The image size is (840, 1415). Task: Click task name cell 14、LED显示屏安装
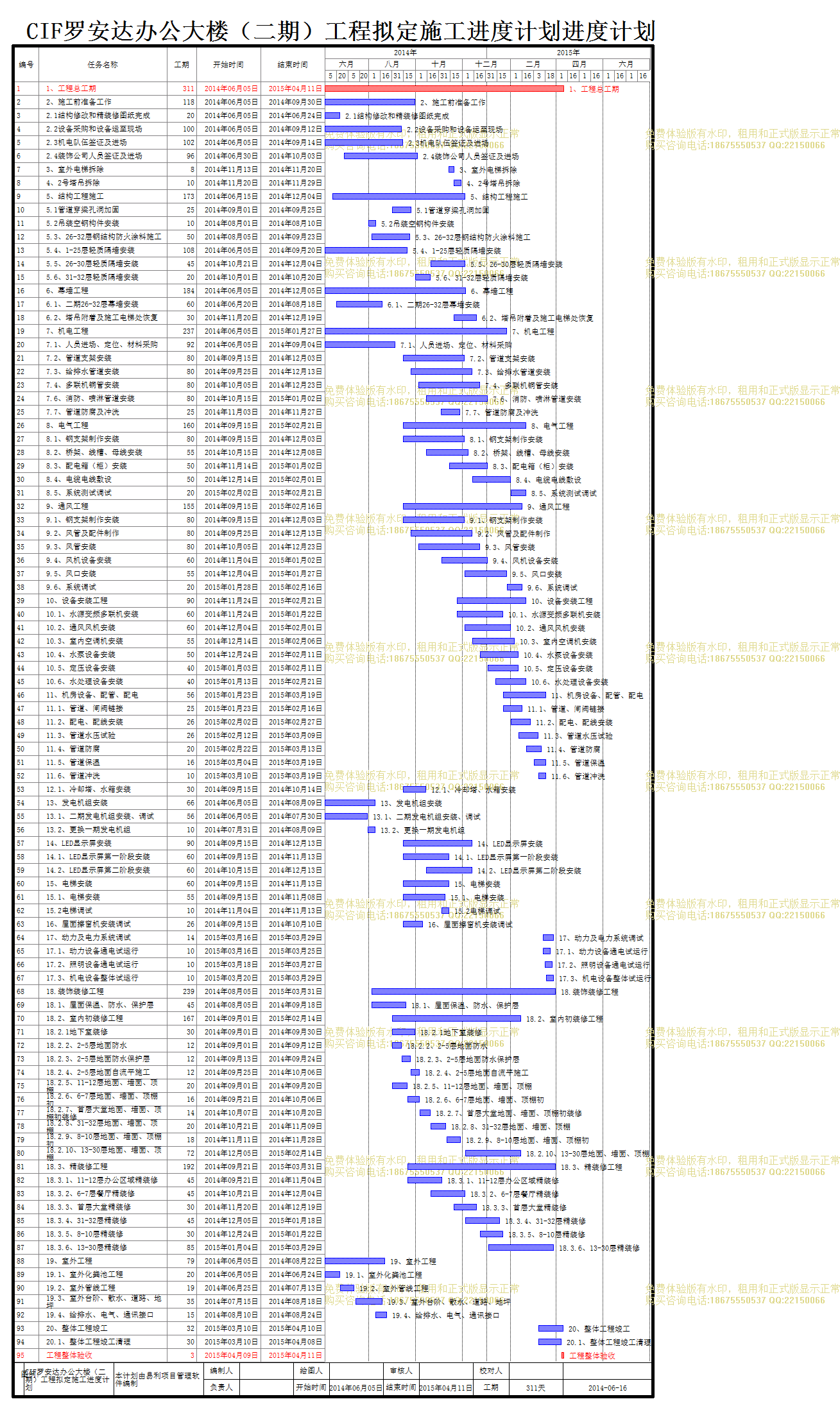[103, 843]
